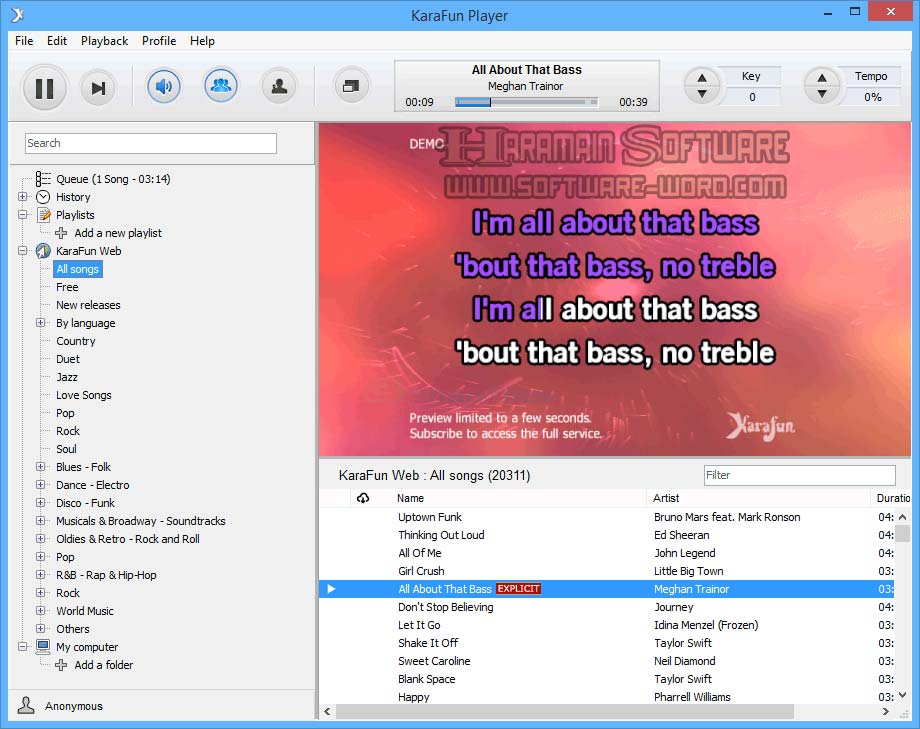The height and width of the screenshot is (729, 920).
Task: Select the lead singer microphone icon
Action: pos(279,86)
